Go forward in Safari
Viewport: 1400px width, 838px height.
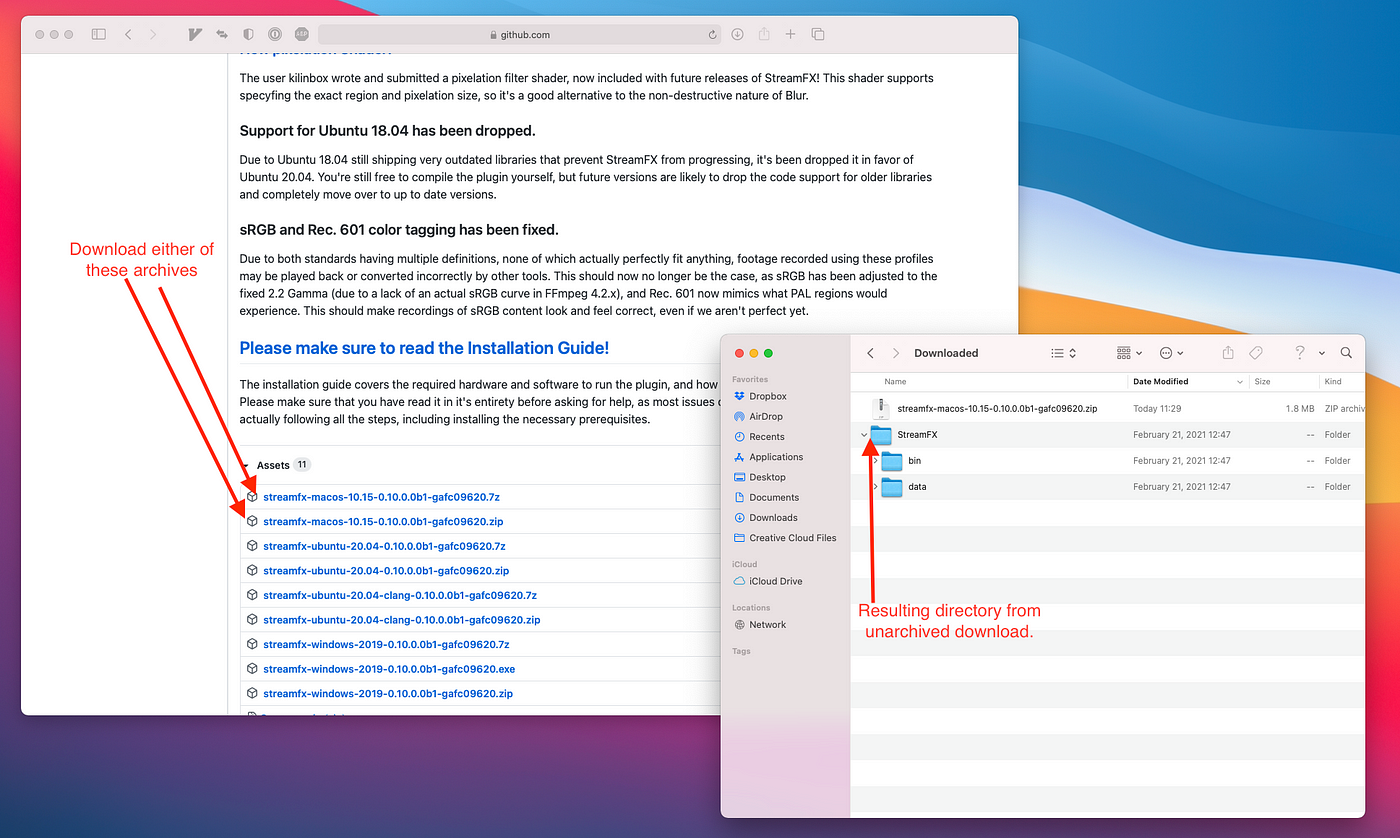click(x=153, y=34)
